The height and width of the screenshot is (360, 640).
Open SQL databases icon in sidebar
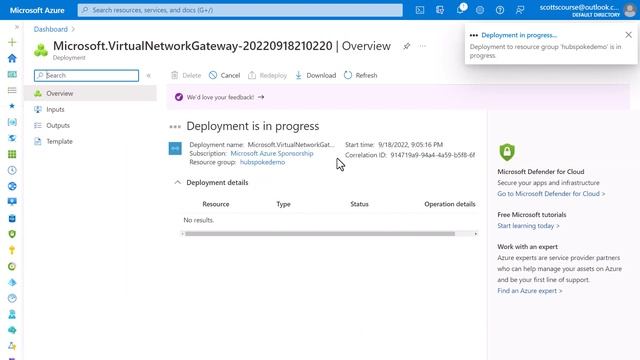[x=12, y=218]
